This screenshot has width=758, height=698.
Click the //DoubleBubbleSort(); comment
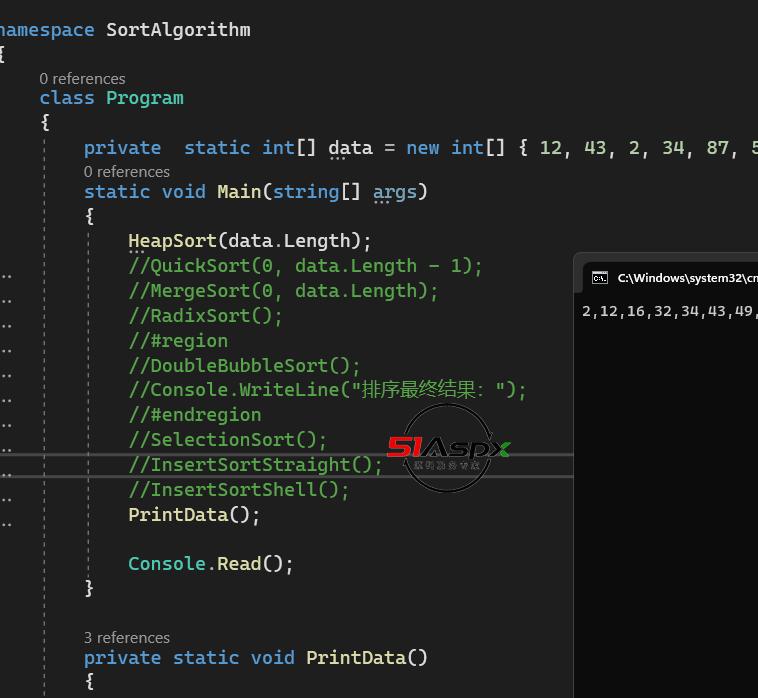[244, 366]
